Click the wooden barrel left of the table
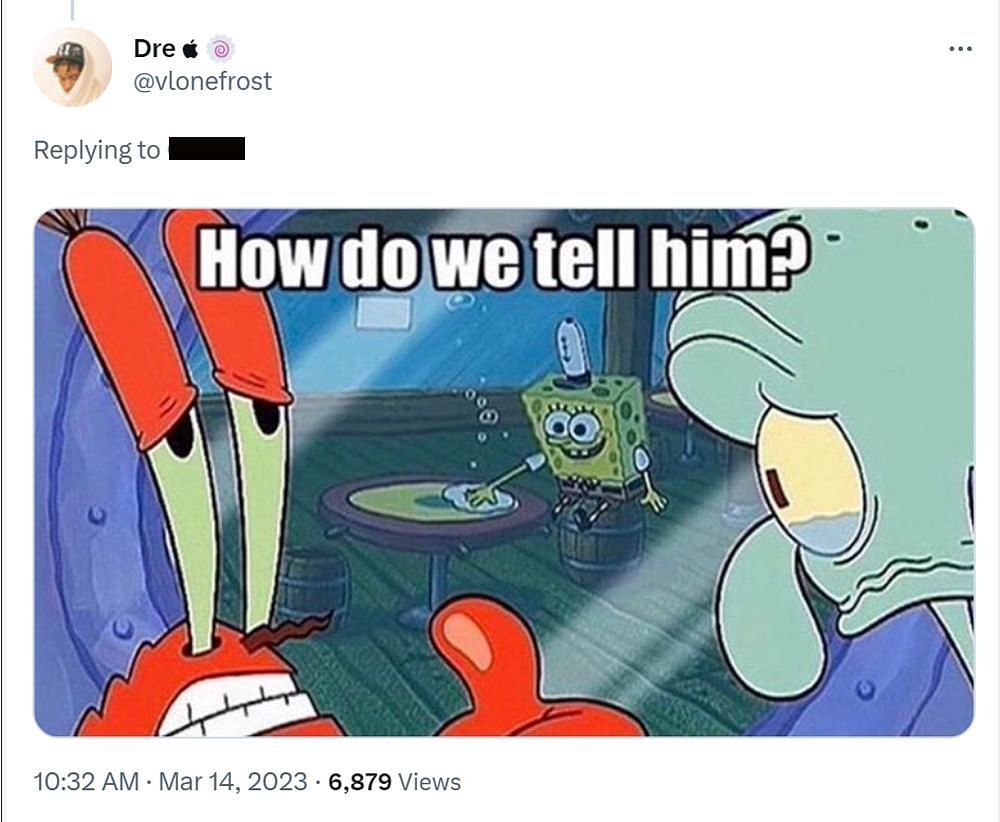The image size is (1000, 822). coord(314,587)
